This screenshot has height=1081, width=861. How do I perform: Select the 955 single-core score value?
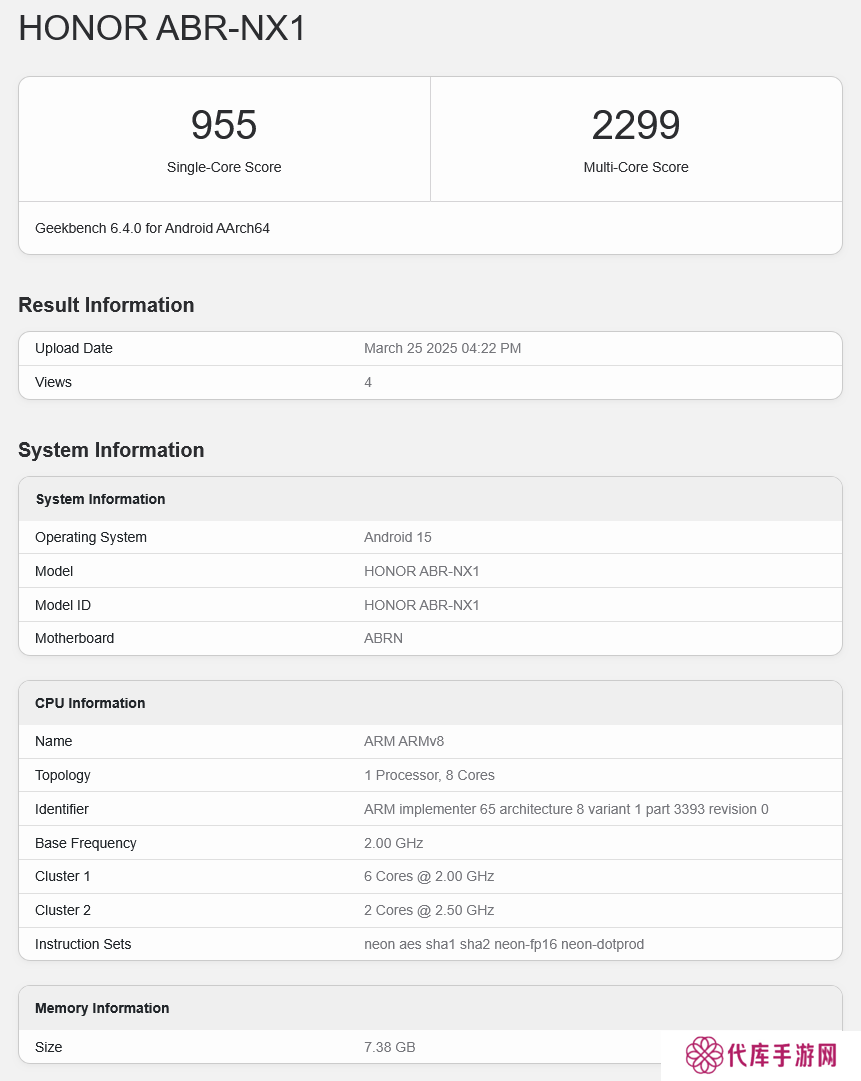(224, 125)
